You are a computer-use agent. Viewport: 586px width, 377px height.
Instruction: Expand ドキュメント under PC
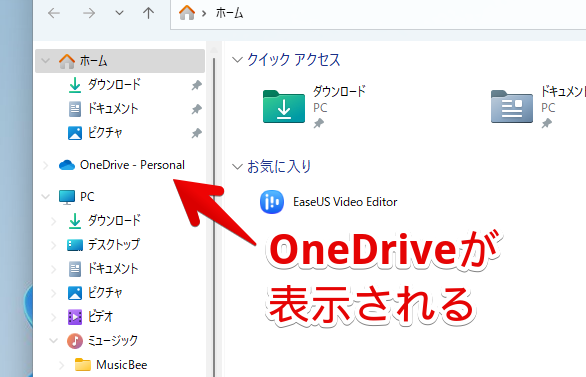tap(53, 269)
